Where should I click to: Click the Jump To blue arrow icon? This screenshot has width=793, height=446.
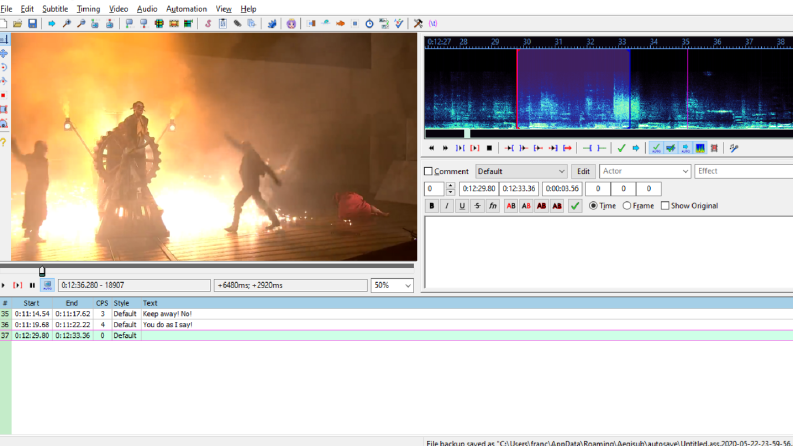[x=52, y=23]
